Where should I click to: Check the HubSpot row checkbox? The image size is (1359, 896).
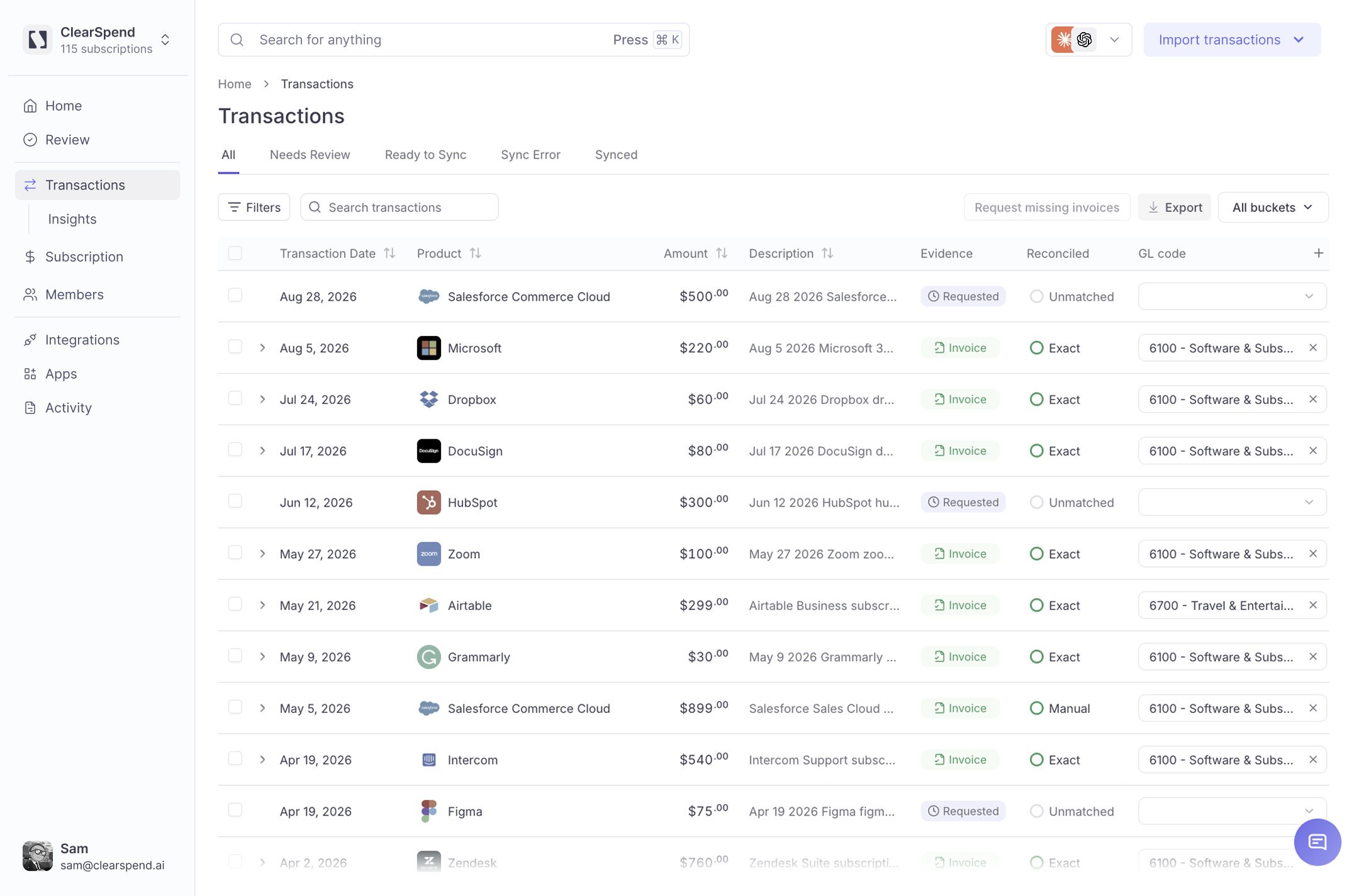coord(235,501)
